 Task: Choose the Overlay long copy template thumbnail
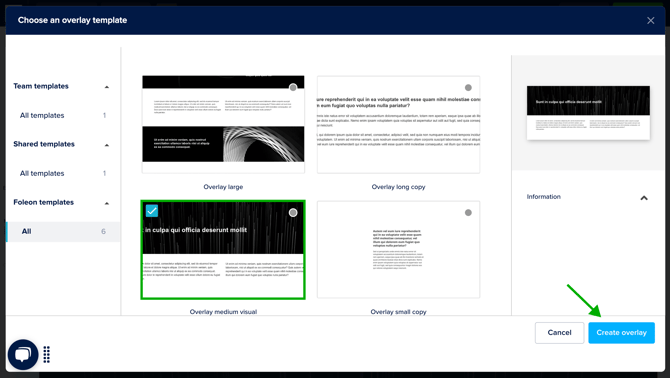tap(398, 124)
